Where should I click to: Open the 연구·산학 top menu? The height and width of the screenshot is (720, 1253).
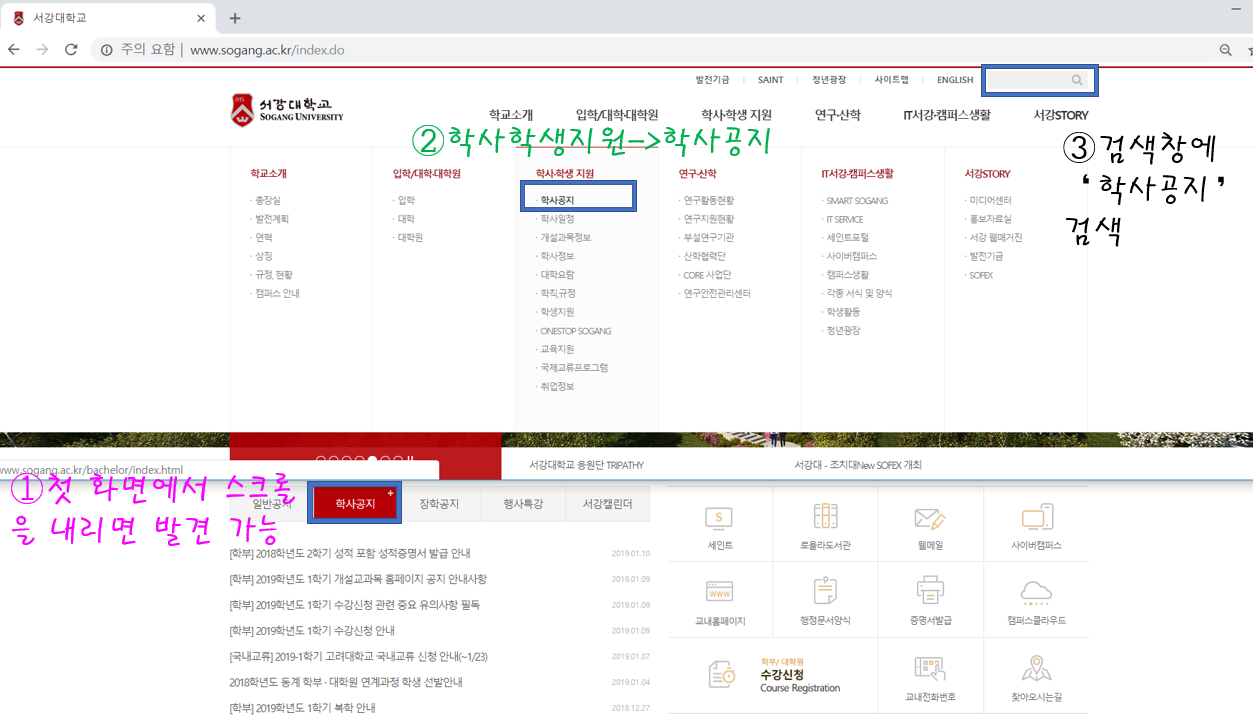[837, 115]
